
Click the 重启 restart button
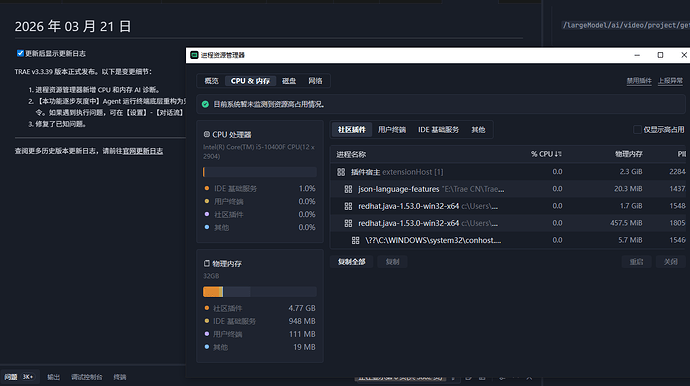636,262
